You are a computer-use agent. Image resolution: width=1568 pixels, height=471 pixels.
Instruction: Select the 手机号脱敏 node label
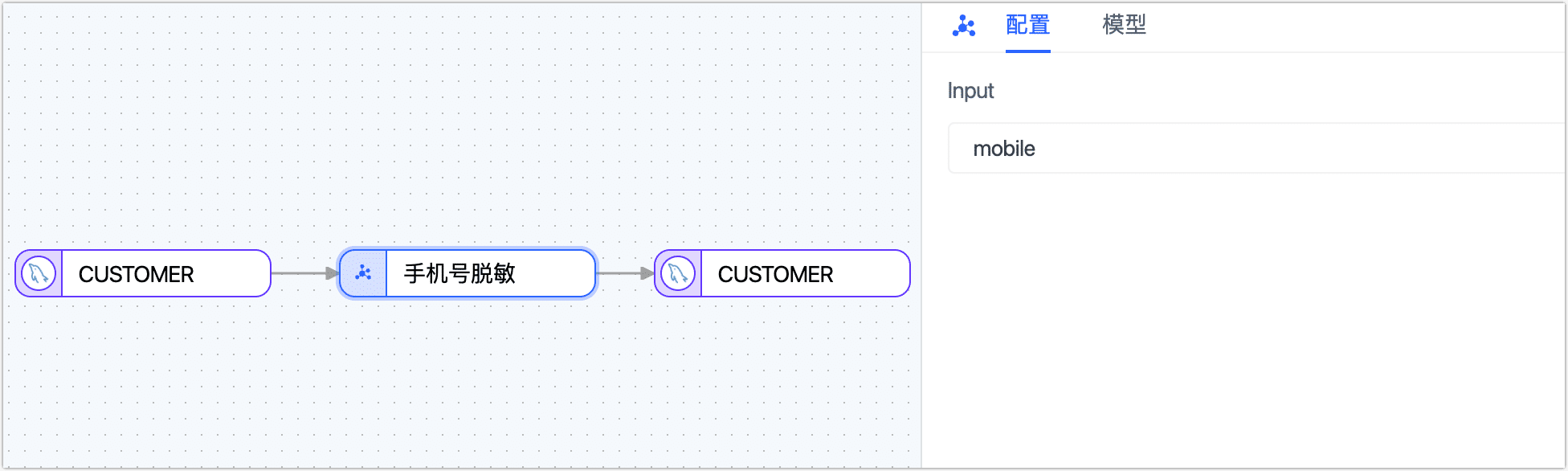[x=459, y=273]
